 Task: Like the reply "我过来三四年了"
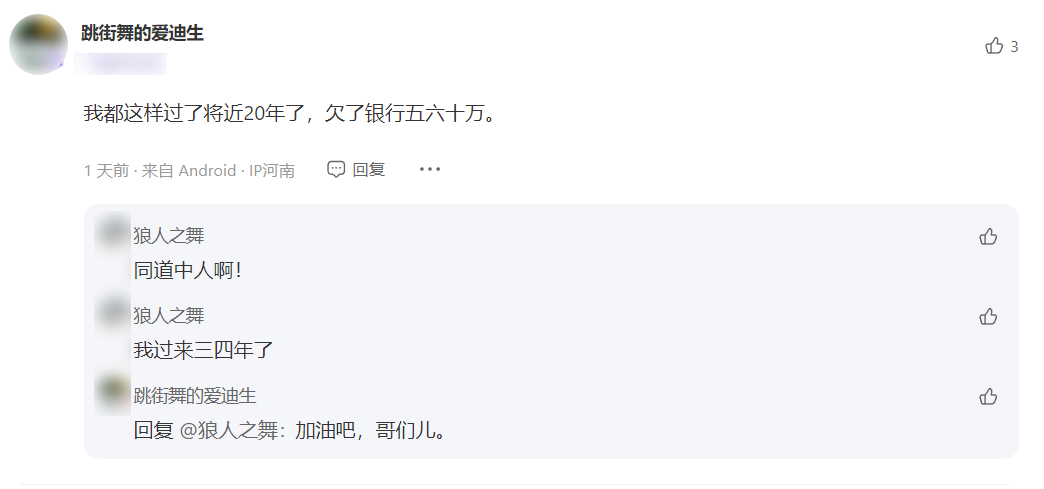click(x=988, y=316)
